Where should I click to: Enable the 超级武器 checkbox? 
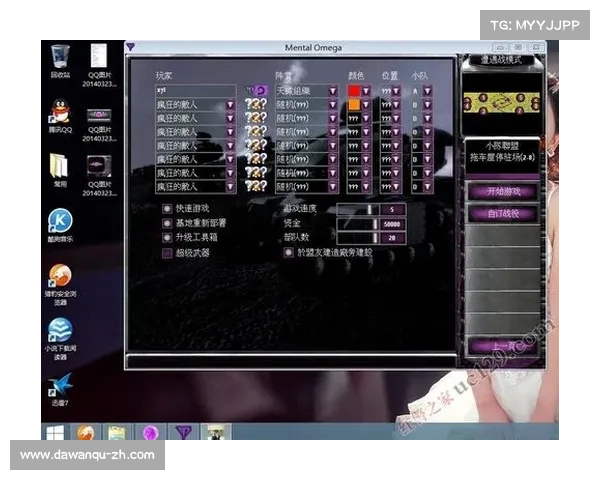[x=167, y=253]
